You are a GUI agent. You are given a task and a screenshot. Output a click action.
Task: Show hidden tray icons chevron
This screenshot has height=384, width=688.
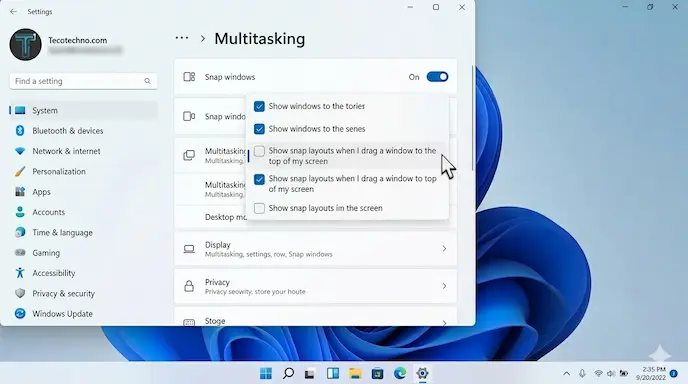(x=566, y=373)
